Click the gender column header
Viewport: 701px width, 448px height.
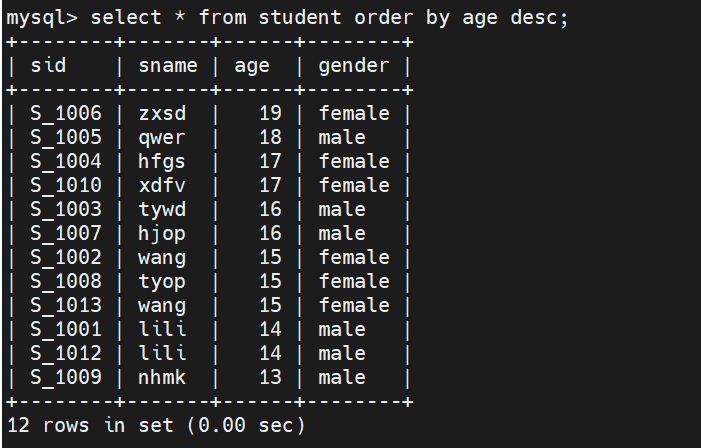tap(354, 66)
